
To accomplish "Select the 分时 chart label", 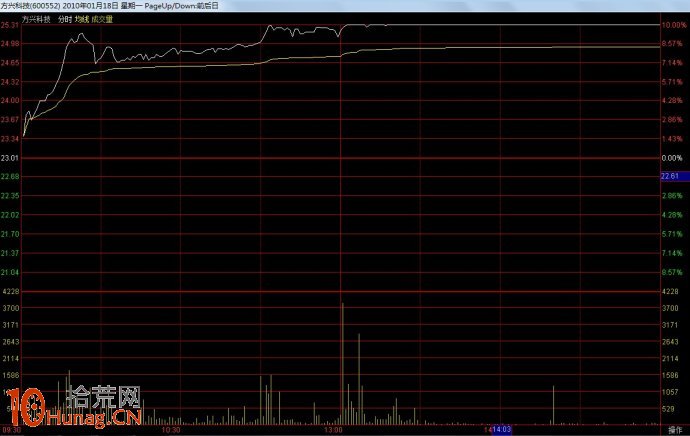I will pos(65,19).
